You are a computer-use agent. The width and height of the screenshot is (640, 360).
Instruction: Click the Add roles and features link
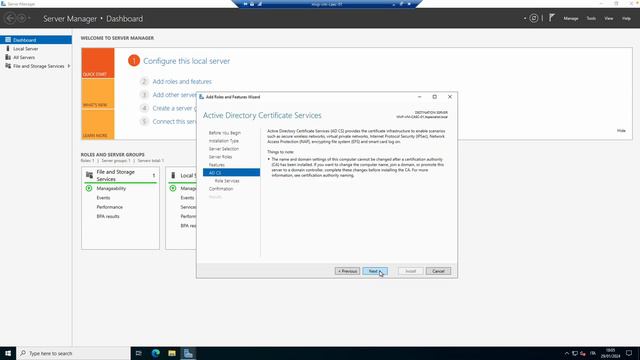(182, 82)
